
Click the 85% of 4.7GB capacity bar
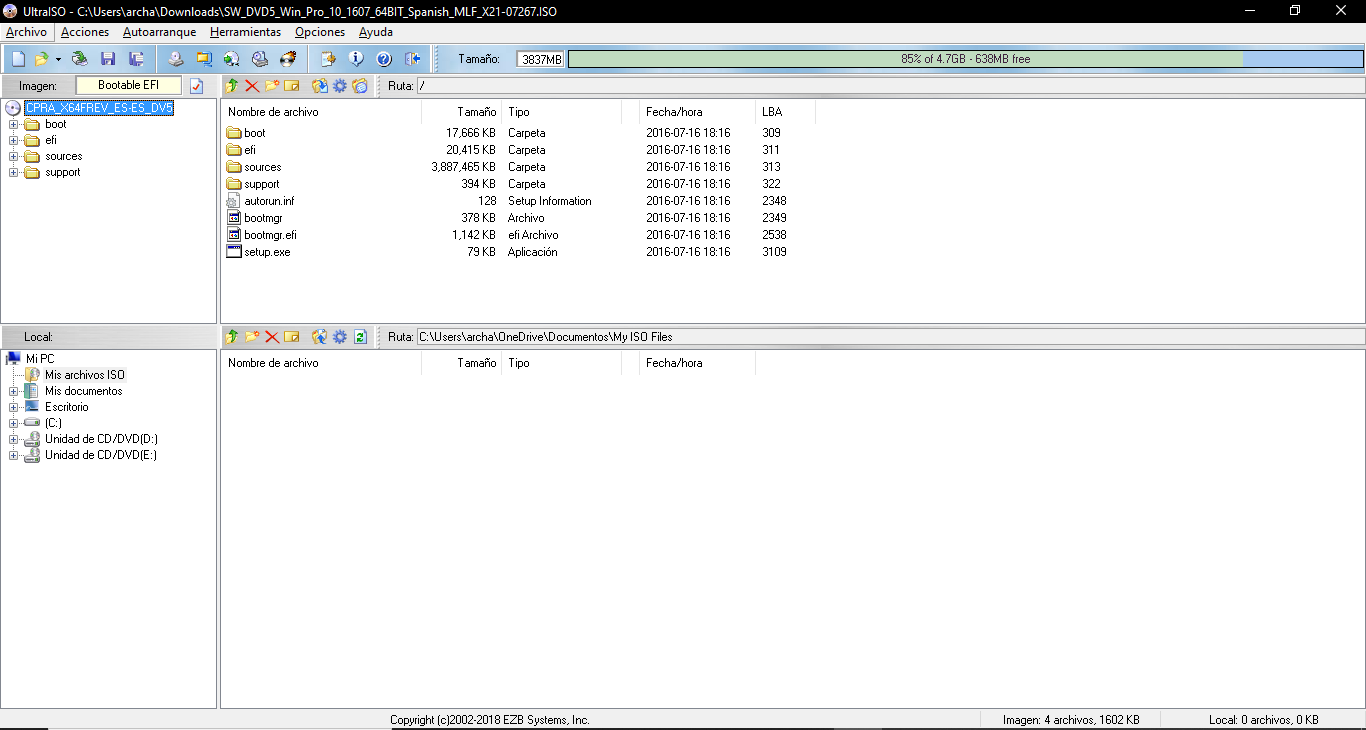(x=965, y=59)
